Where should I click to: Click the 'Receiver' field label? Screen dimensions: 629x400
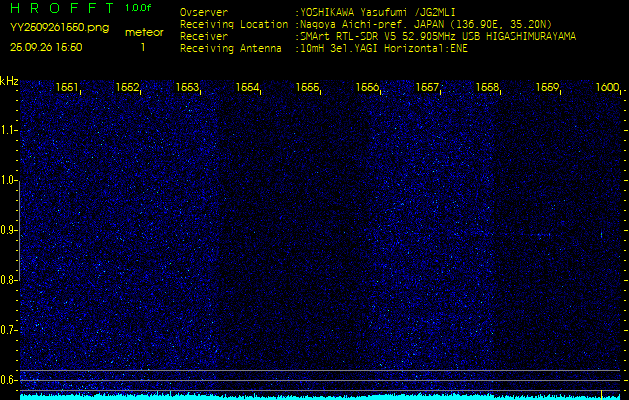point(204,37)
